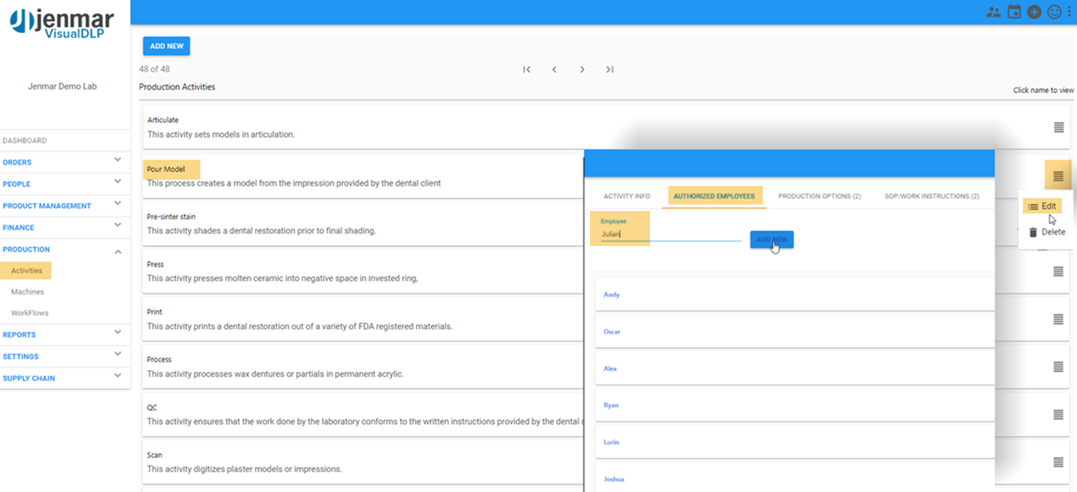Expand the SUPPLY CHAIN sidebar section
1077x492 pixels.
pos(117,375)
